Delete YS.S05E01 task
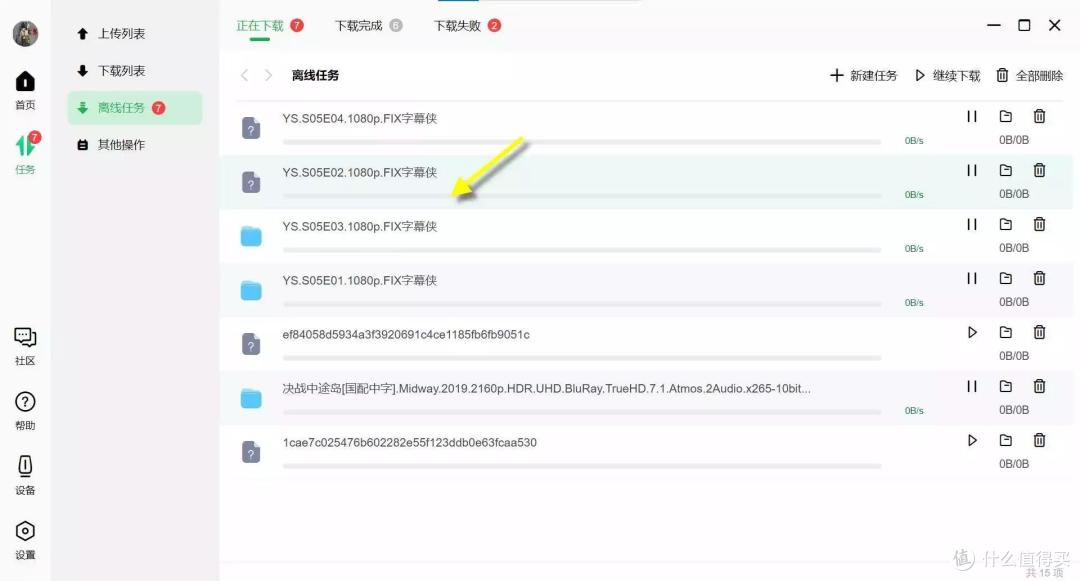The image size is (1080, 581). pyautogui.click(x=1039, y=278)
